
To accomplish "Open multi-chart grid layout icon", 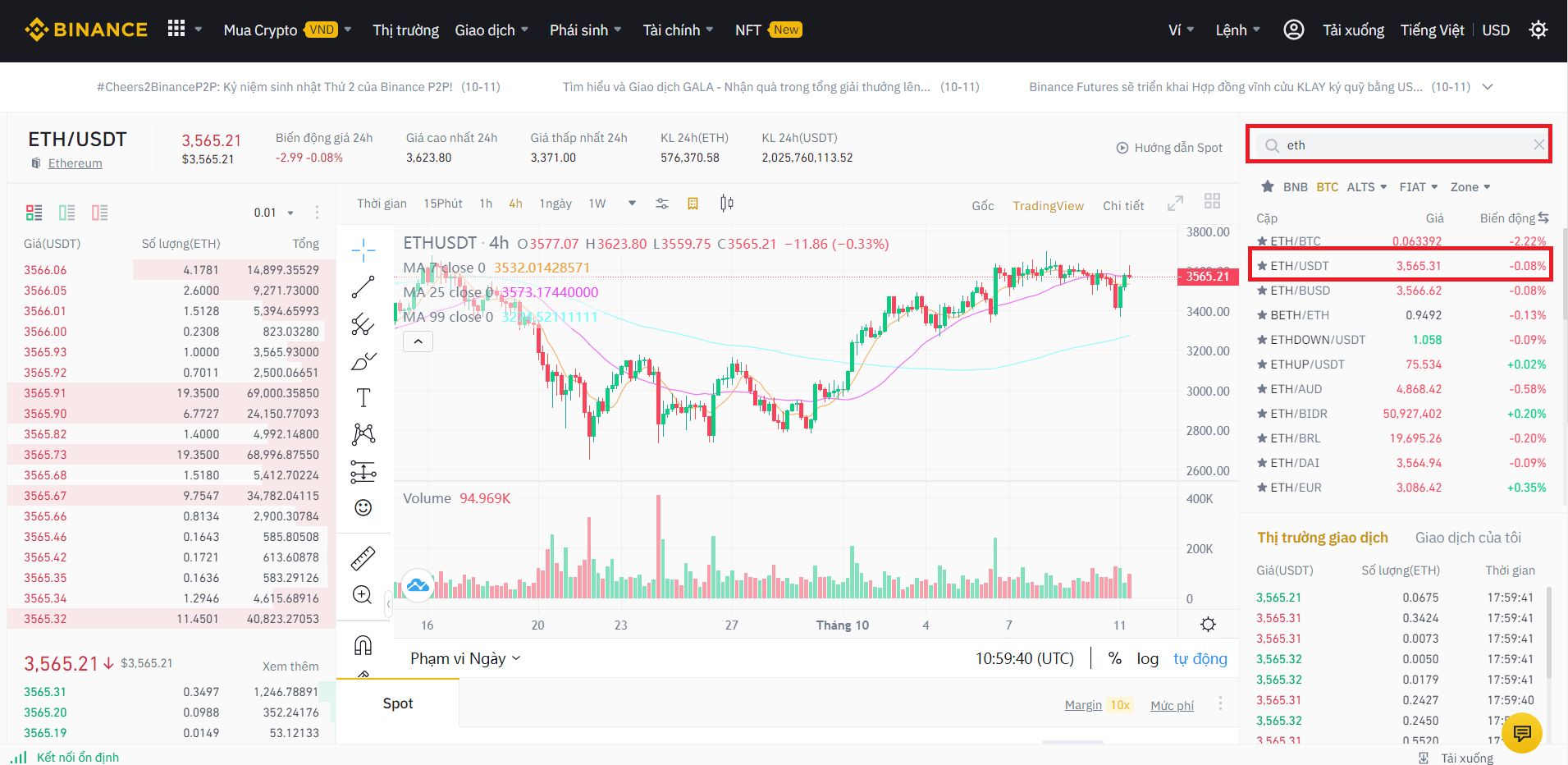I will pyautogui.click(x=1212, y=201).
